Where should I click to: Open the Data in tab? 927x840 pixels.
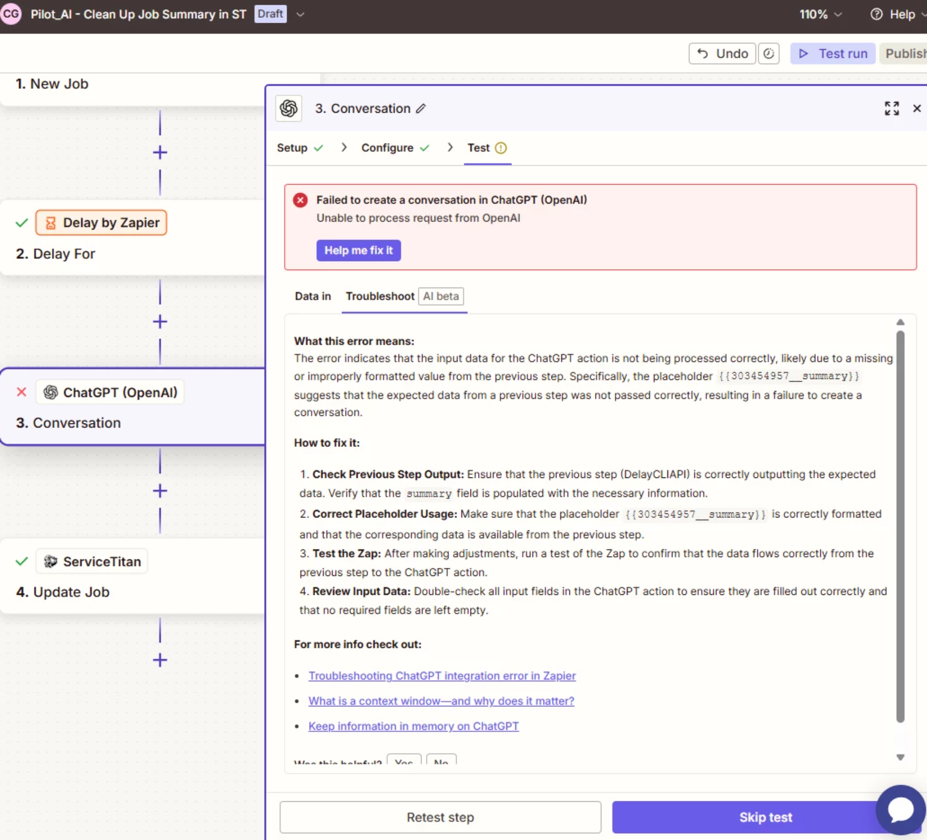(313, 296)
